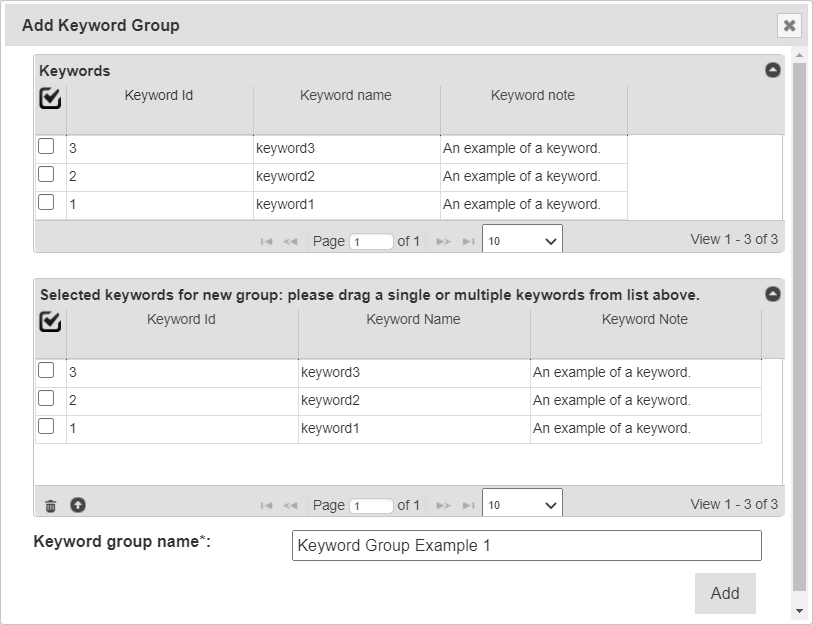Select all rows in selected keywords grid
The image size is (813, 625).
click(x=50, y=322)
